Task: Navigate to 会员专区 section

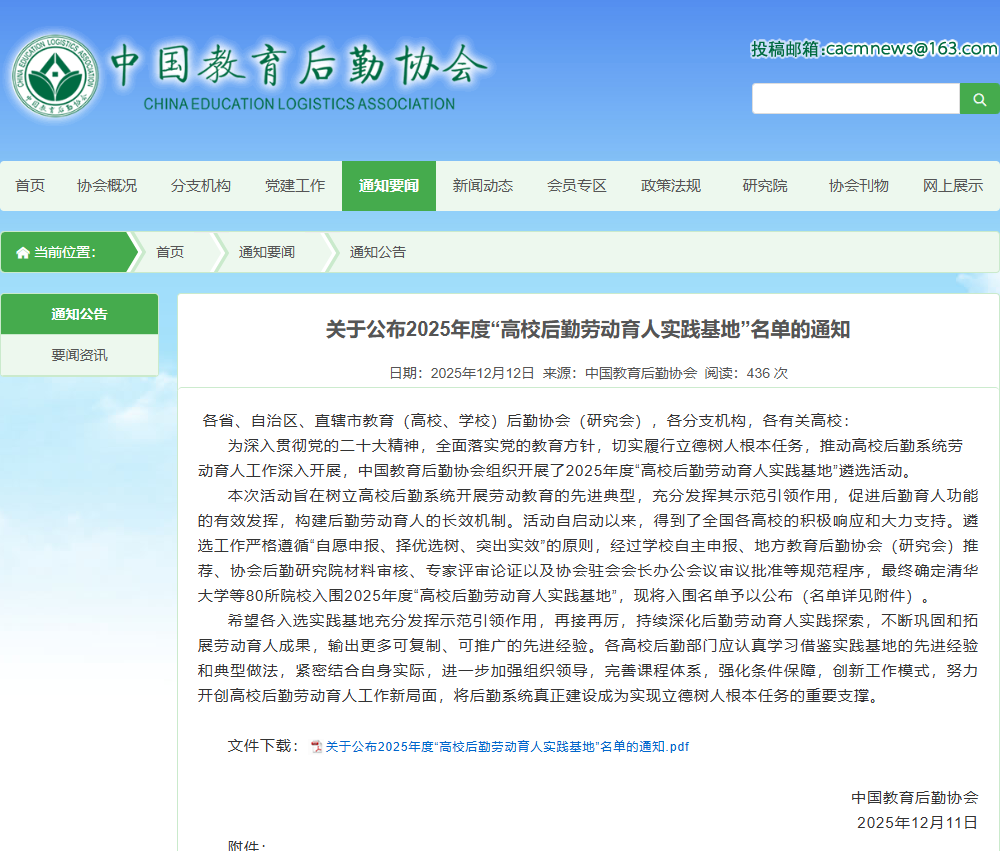Action: coord(577,186)
